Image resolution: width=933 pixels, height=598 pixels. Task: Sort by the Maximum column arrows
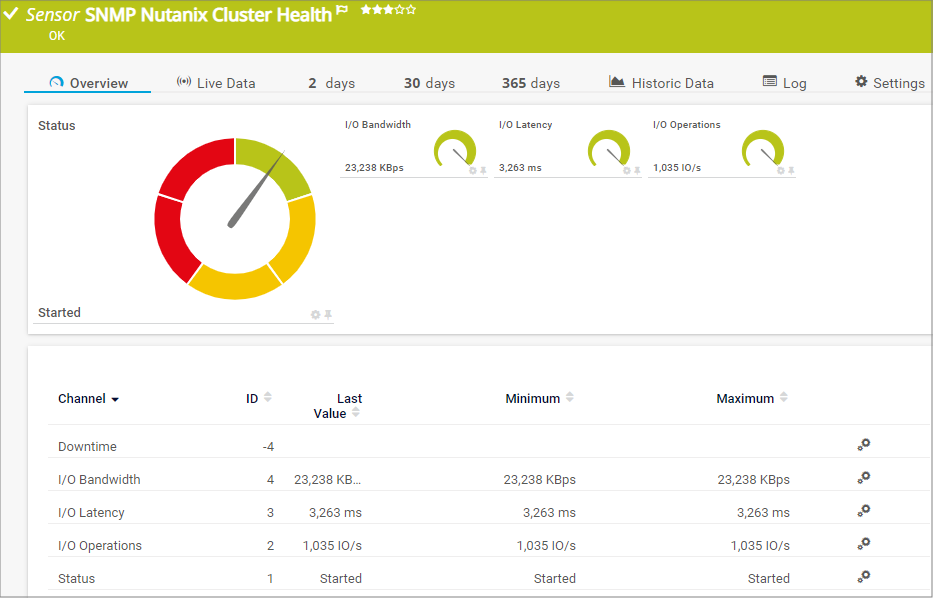point(784,398)
